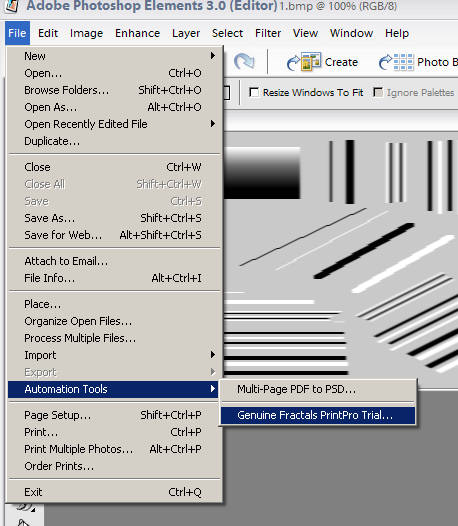Choose File Info... menu item
Viewport: 458px width, 526px height.
click(114, 278)
